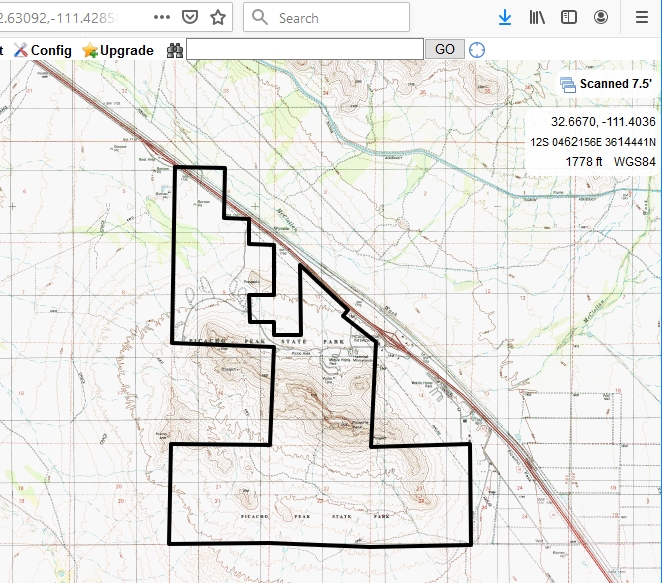Image resolution: width=662 pixels, height=583 pixels.
Task: Open the Firefox hamburger menu
Action: coord(642,17)
